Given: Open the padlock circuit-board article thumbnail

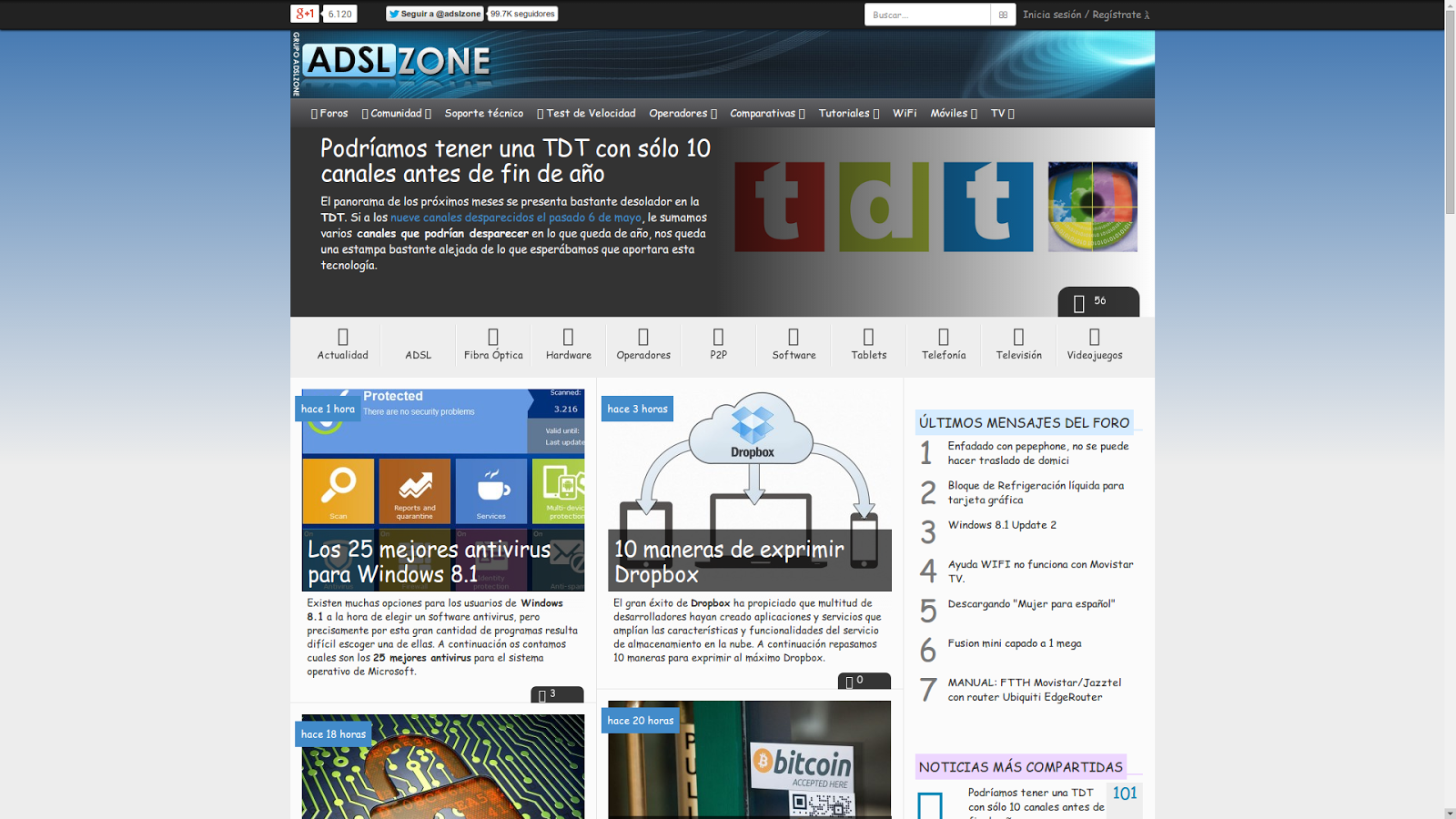Looking at the screenshot, I should click(443, 766).
